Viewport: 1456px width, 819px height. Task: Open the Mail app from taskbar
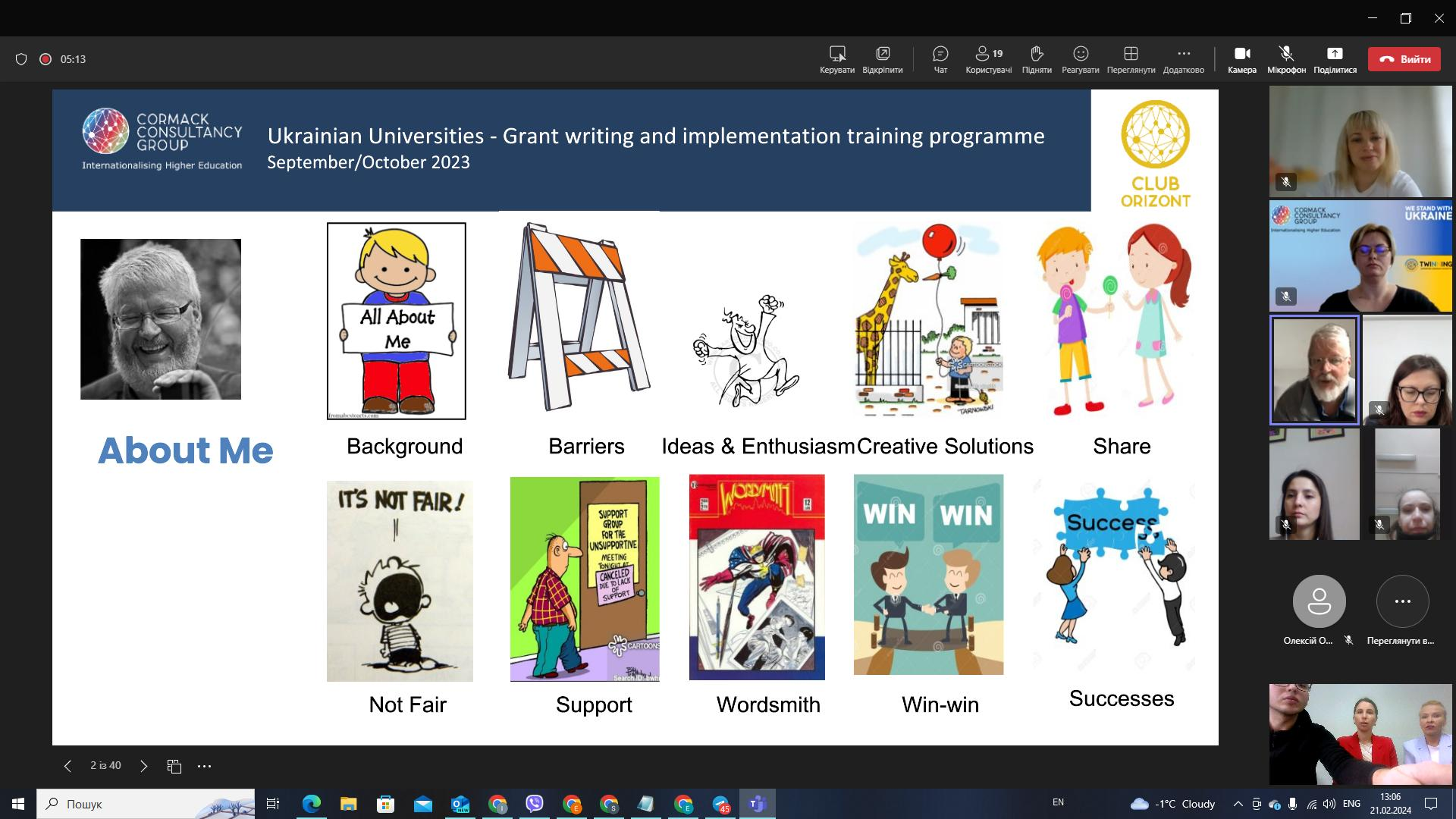(x=422, y=804)
